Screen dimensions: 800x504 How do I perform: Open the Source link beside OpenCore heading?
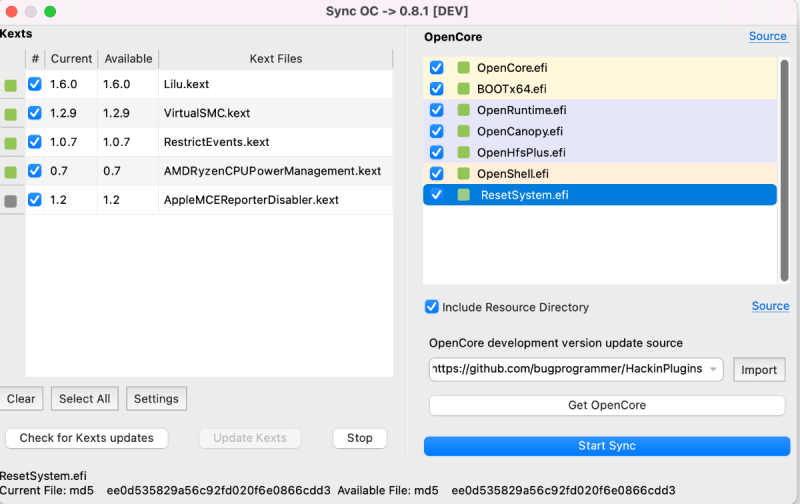[x=768, y=37]
